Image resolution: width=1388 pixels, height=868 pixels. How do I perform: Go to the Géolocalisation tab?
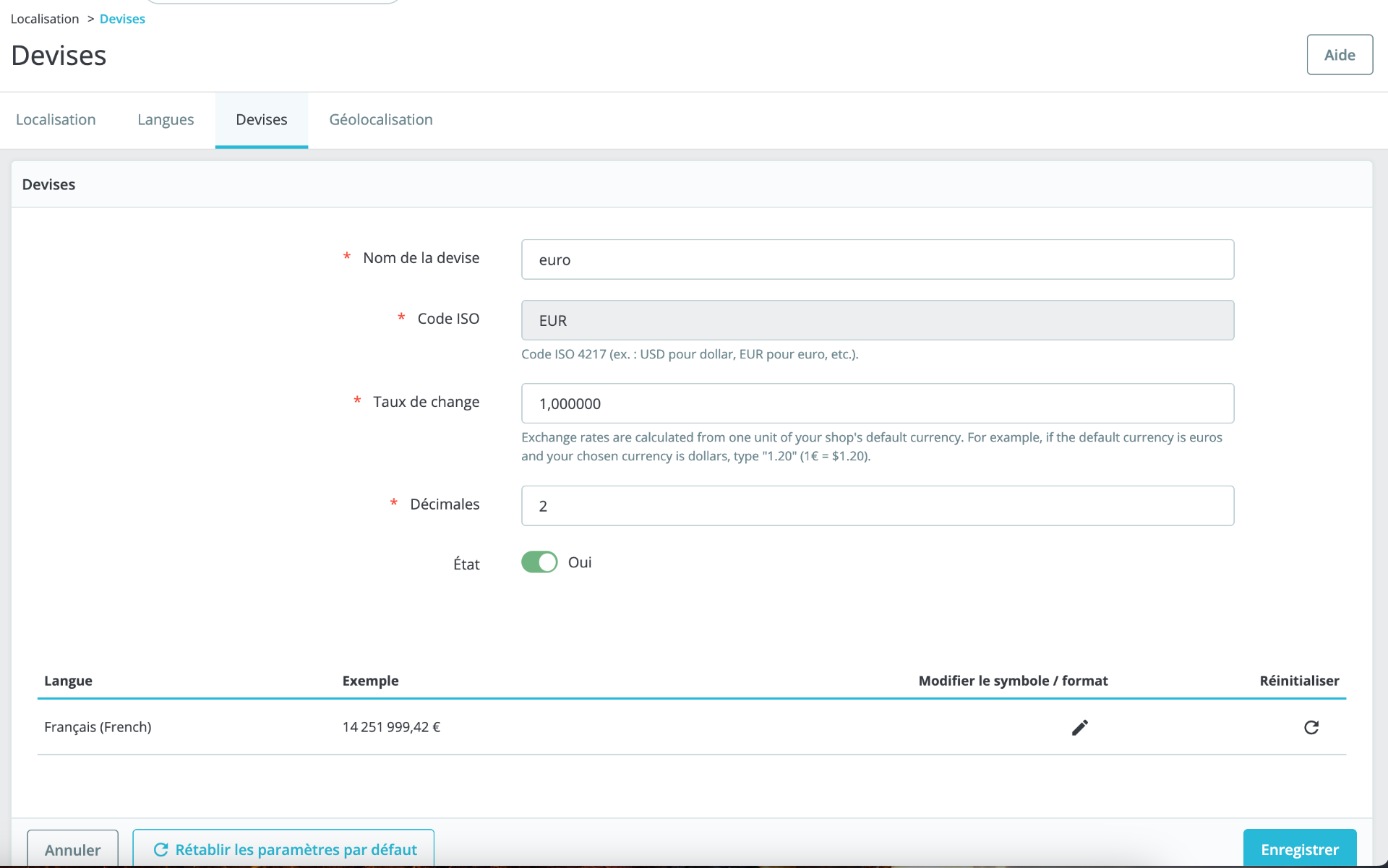[x=381, y=119]
